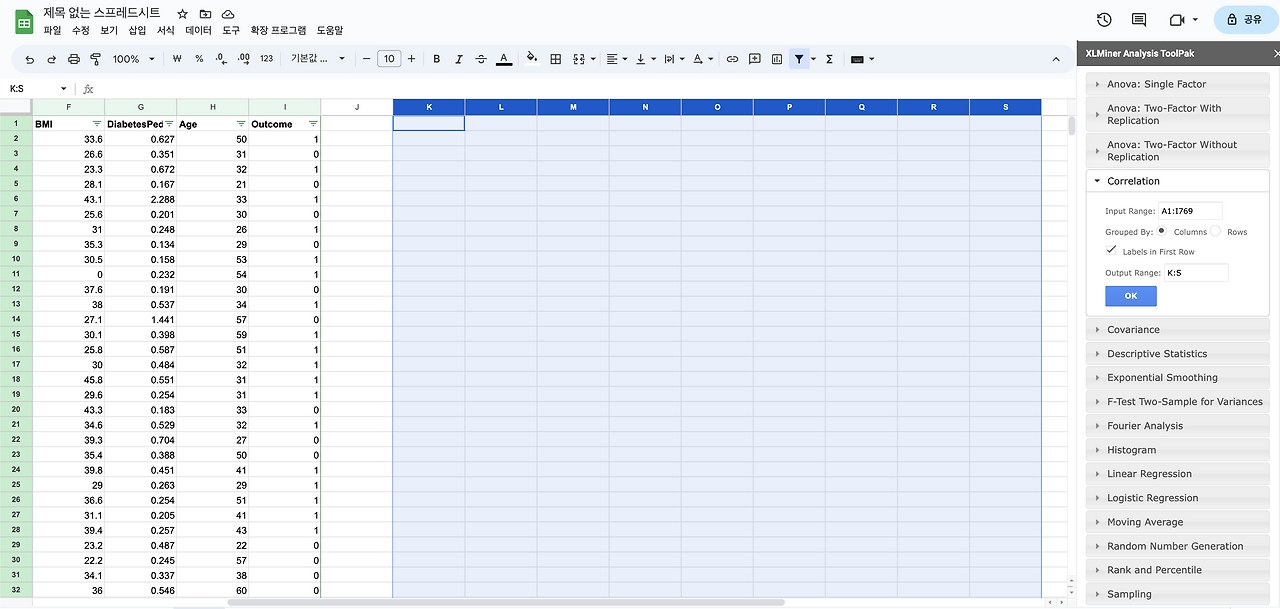
Task: Open the 파일 menu
Action: pyautogui.click(x=52, y=31)
